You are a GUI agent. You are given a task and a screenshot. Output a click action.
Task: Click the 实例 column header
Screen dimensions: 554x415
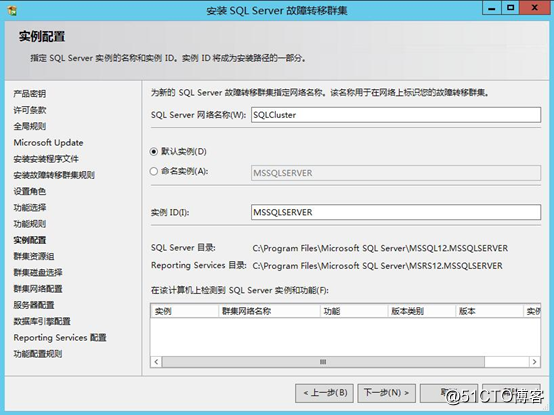pyautogui.click(x=185, y=311)
